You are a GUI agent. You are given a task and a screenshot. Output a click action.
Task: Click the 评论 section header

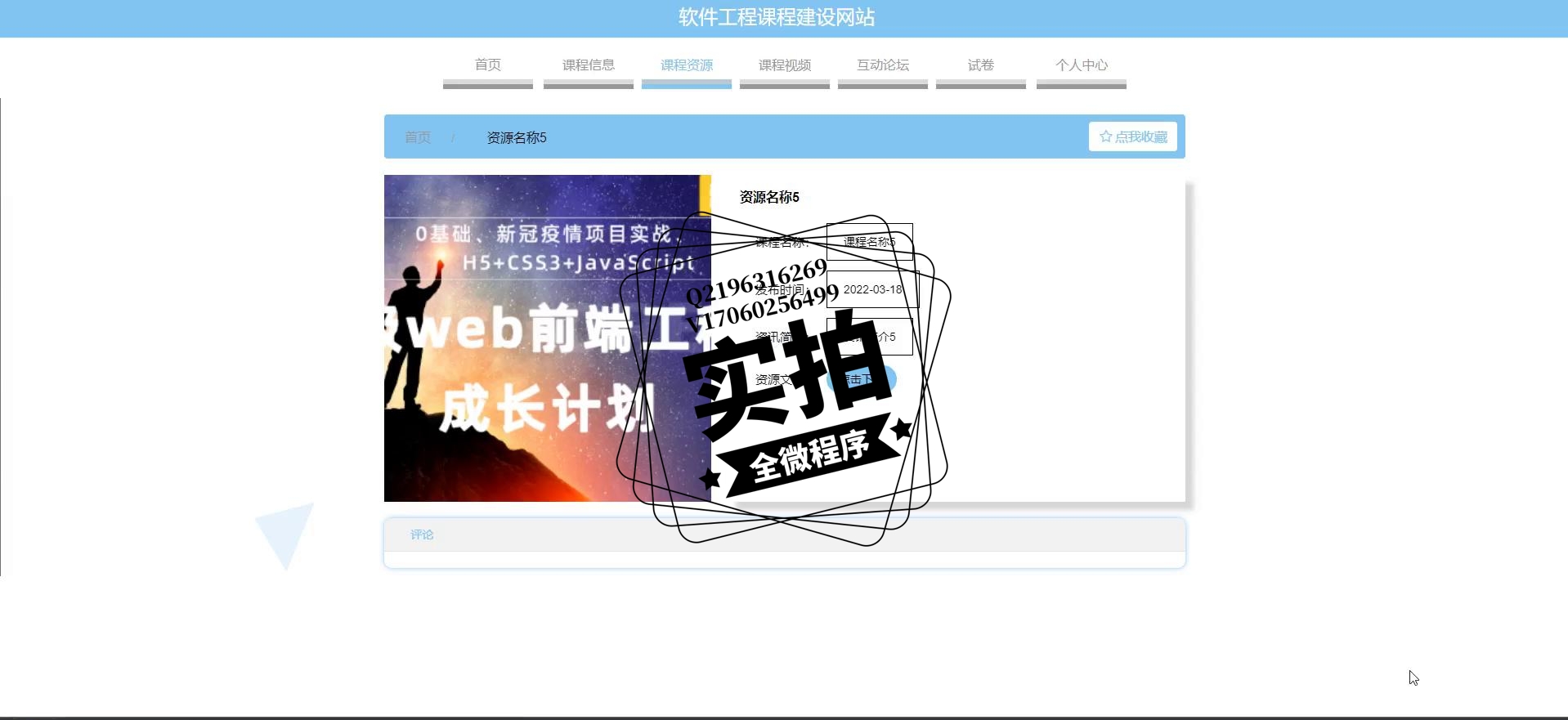pyautogui.click(x=785, y=534)
